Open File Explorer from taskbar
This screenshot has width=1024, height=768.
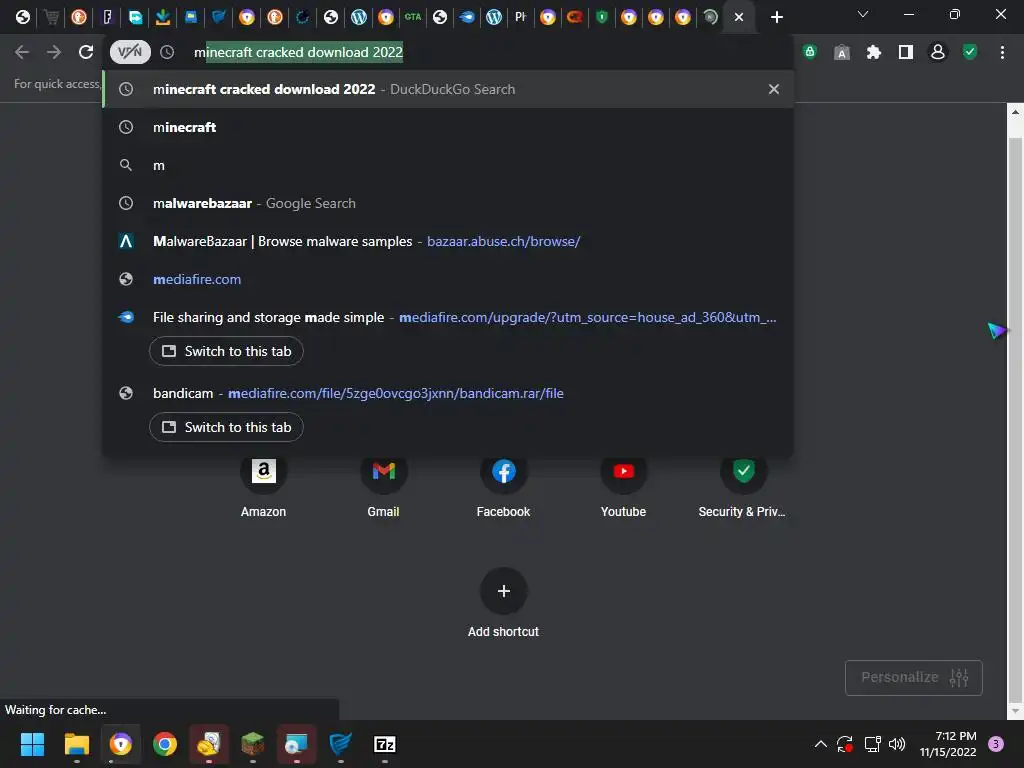(76, 744)
